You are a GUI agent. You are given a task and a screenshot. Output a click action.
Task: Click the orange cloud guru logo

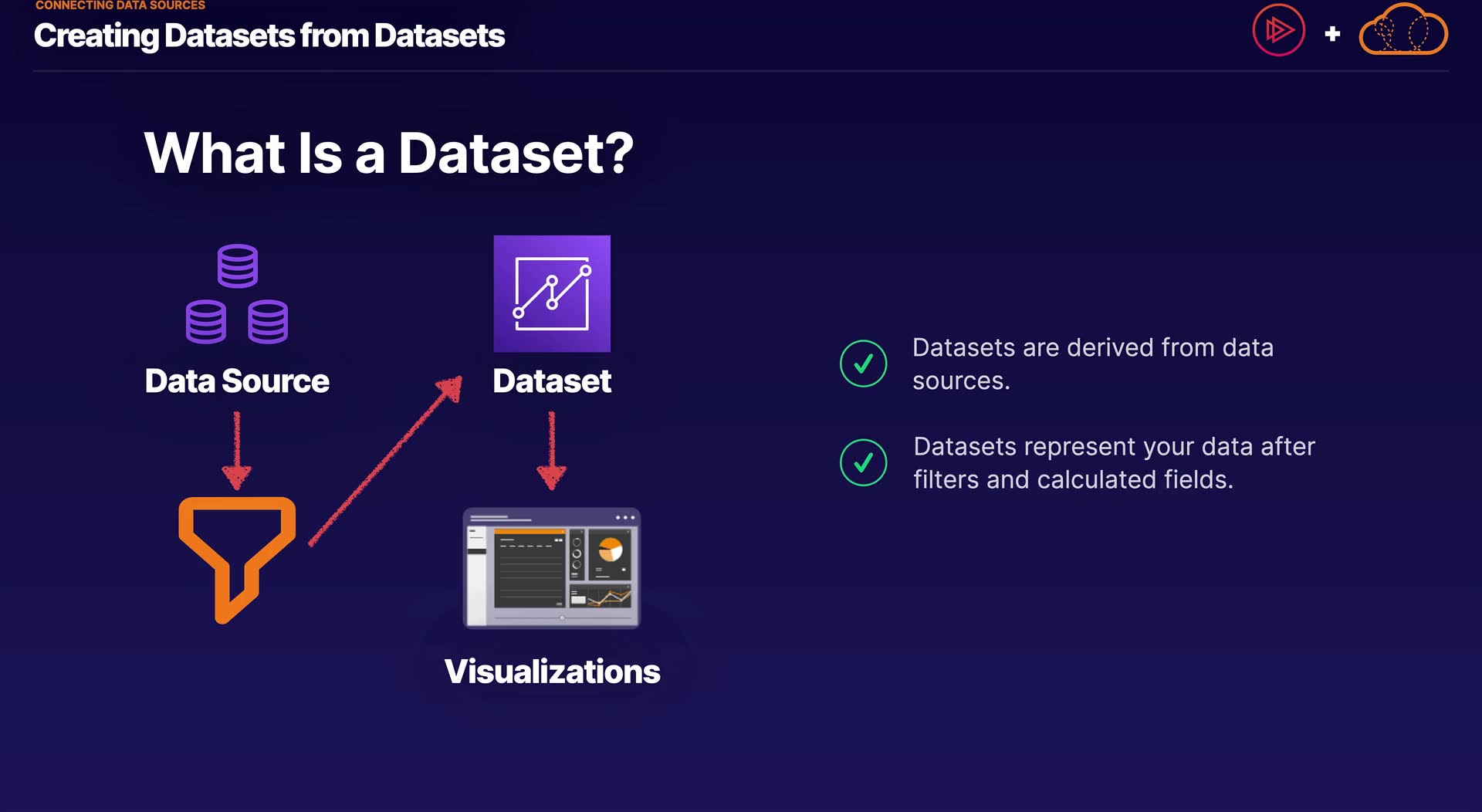coord(1403,31)
